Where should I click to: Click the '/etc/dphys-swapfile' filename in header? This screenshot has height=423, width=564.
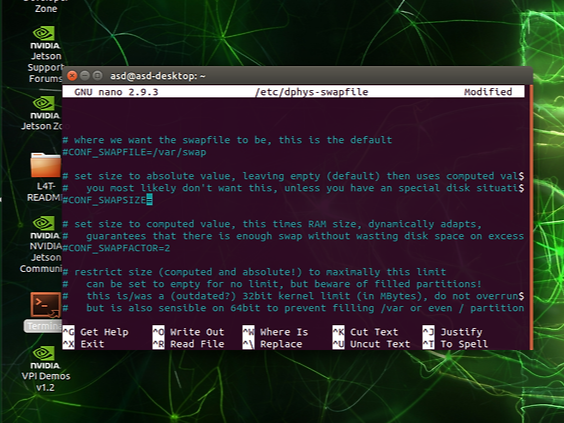[x=311, y=92]
